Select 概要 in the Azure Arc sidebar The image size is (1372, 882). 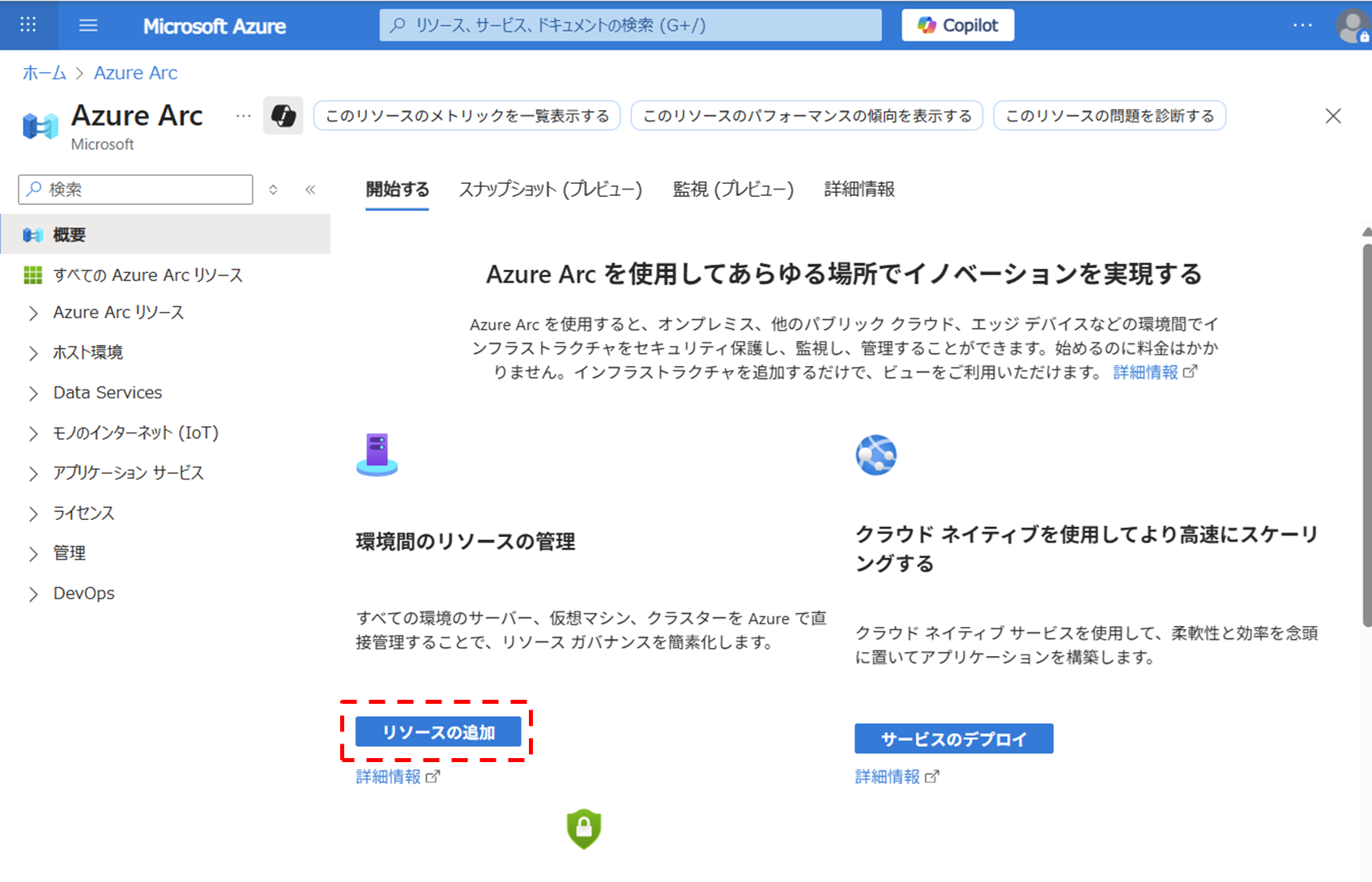pyautogui.click(x=70, y=234)
